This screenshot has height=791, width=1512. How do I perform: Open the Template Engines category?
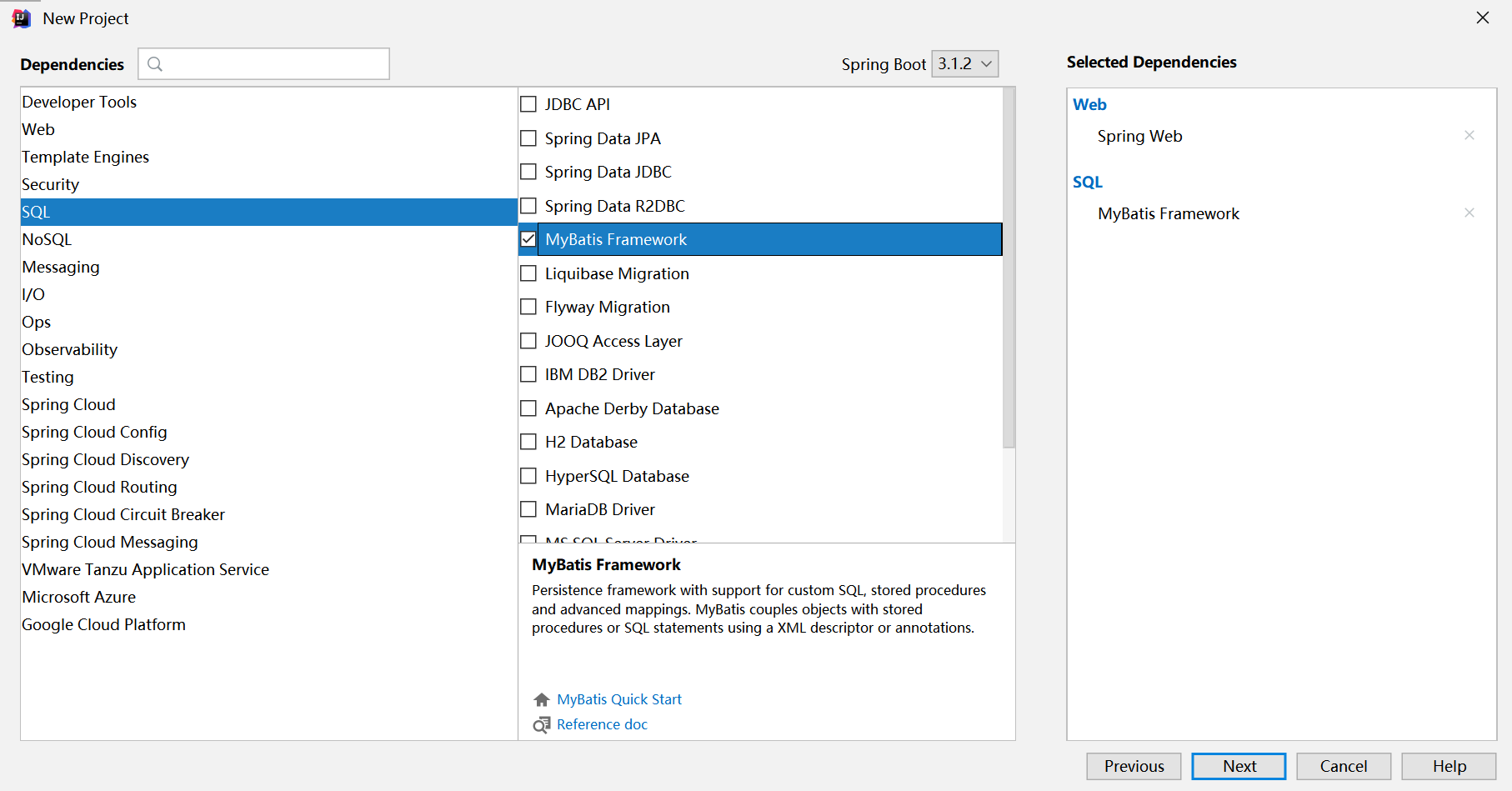268,157
